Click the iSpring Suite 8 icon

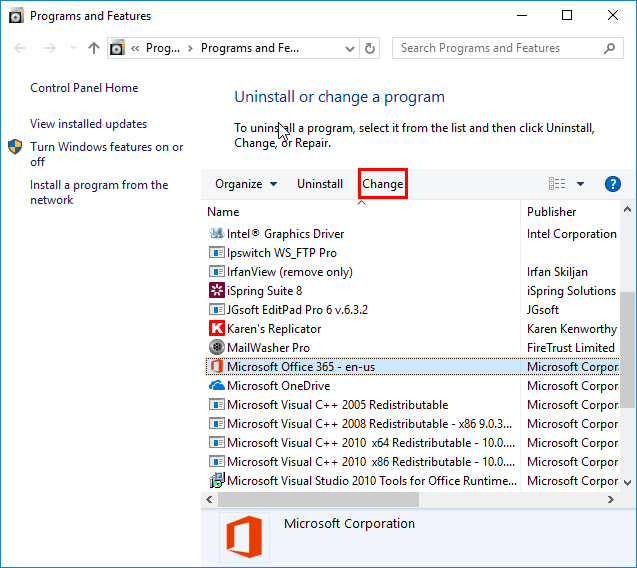coord(217,291)
